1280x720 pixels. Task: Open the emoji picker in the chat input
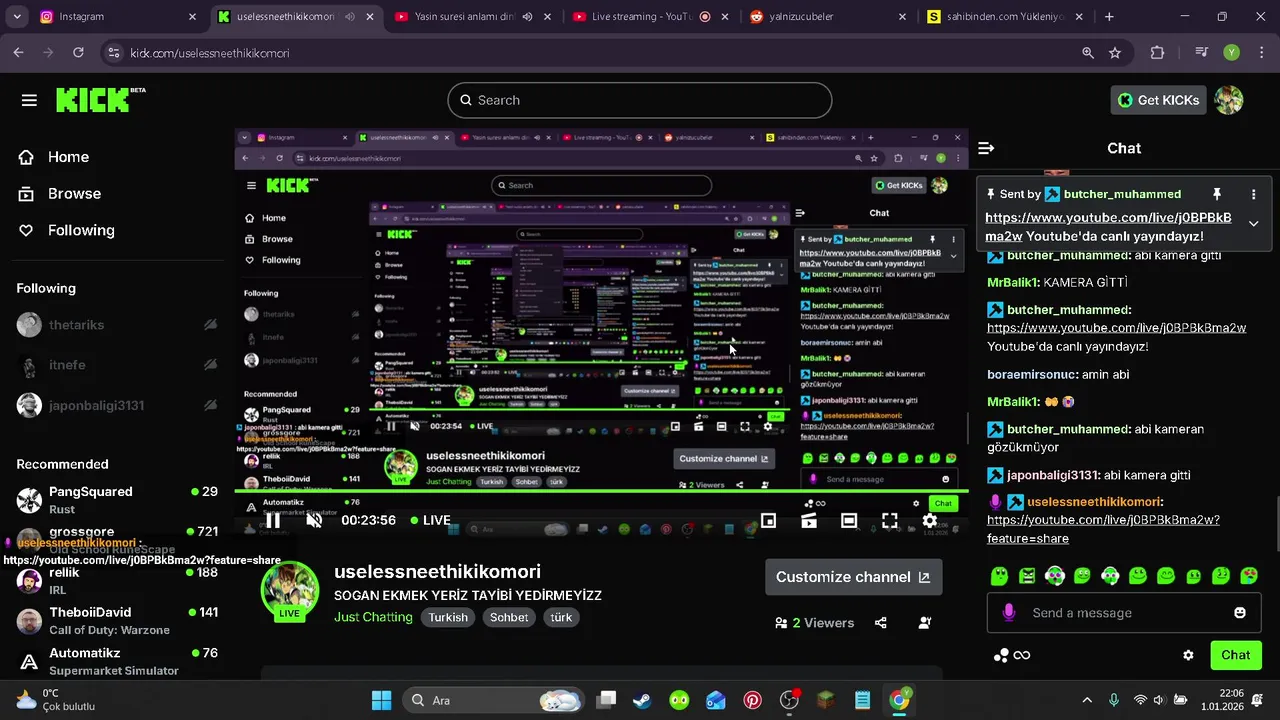pos(1240,613)
